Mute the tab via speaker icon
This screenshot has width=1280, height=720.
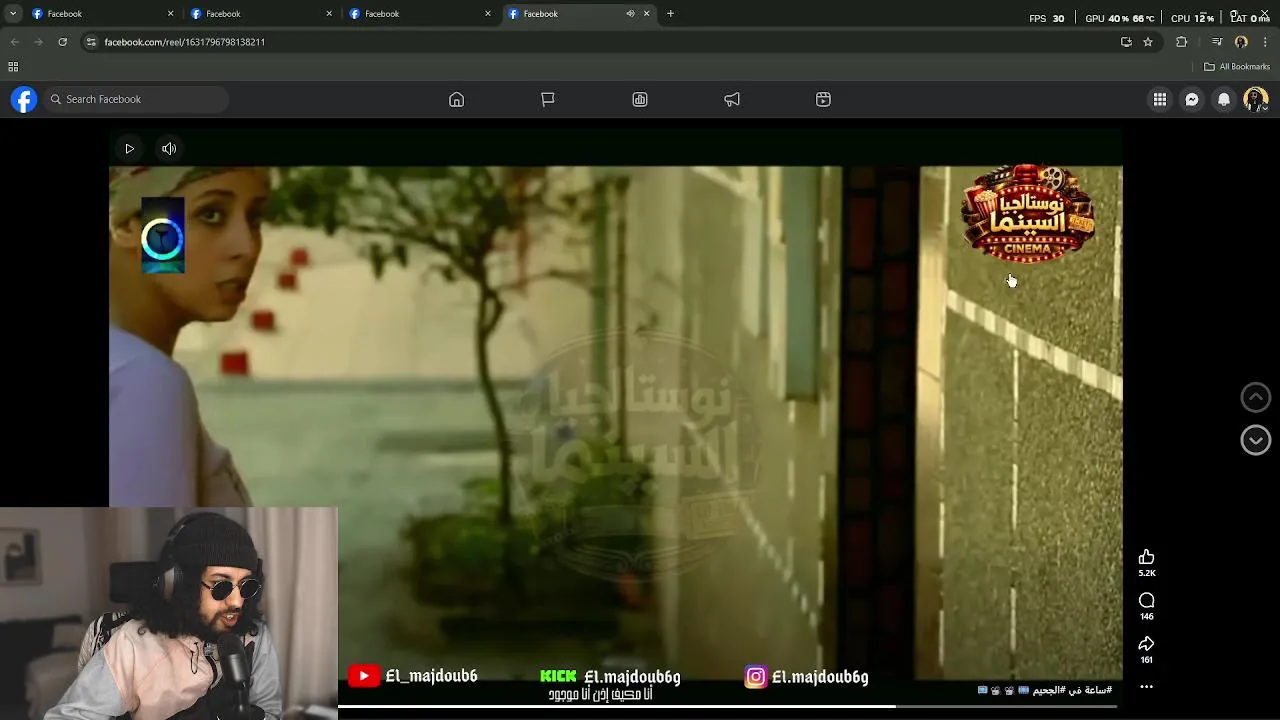pyautogui.click(x=630, y=14)
